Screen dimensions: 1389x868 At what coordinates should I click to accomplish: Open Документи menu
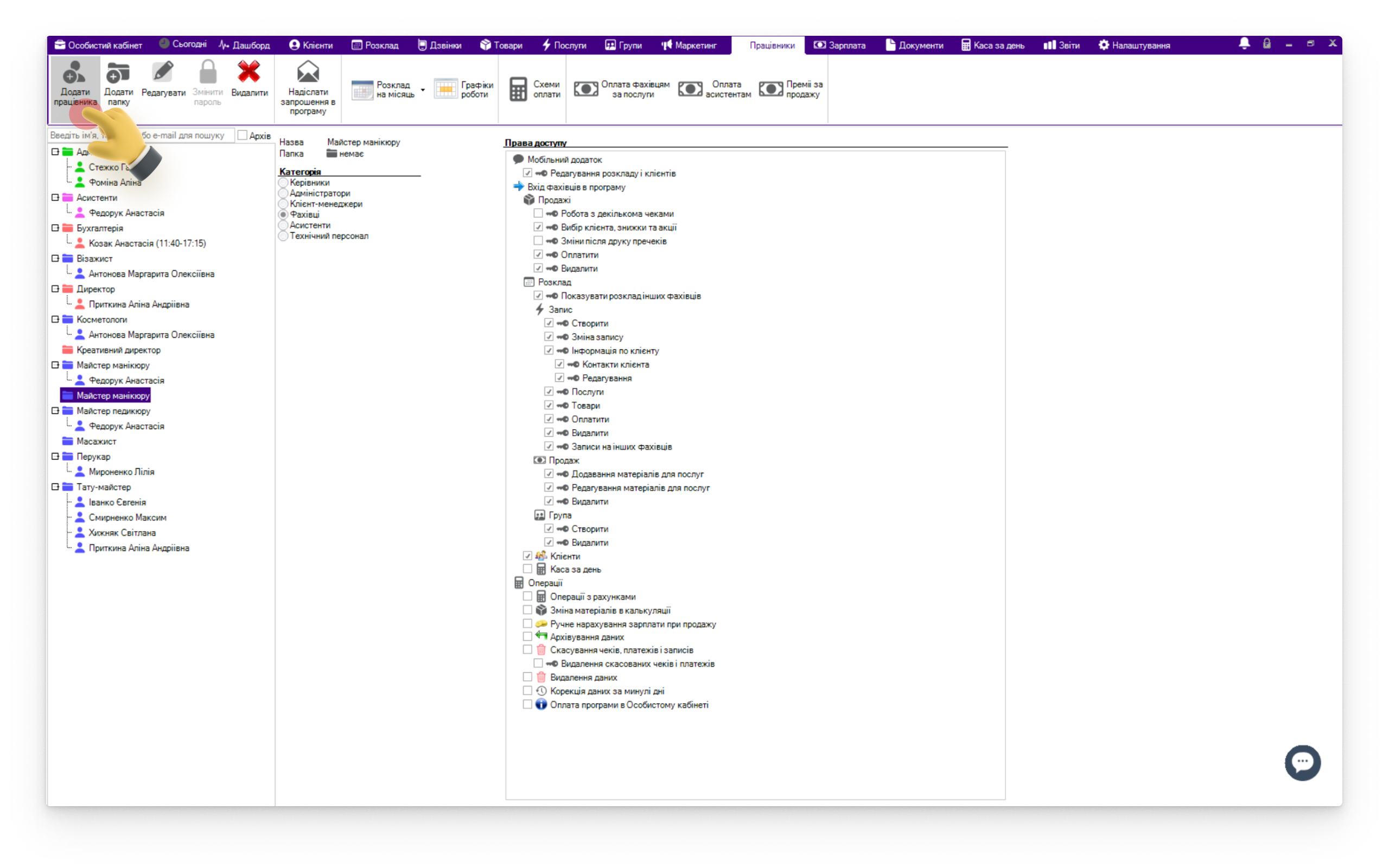click(x=914, y=46)
